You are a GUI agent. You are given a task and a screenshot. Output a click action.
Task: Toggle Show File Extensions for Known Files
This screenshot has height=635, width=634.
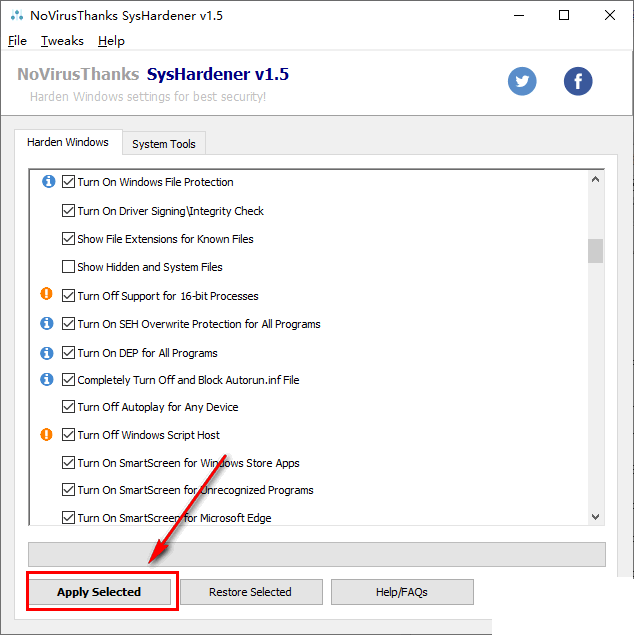(x=68, y=239)
